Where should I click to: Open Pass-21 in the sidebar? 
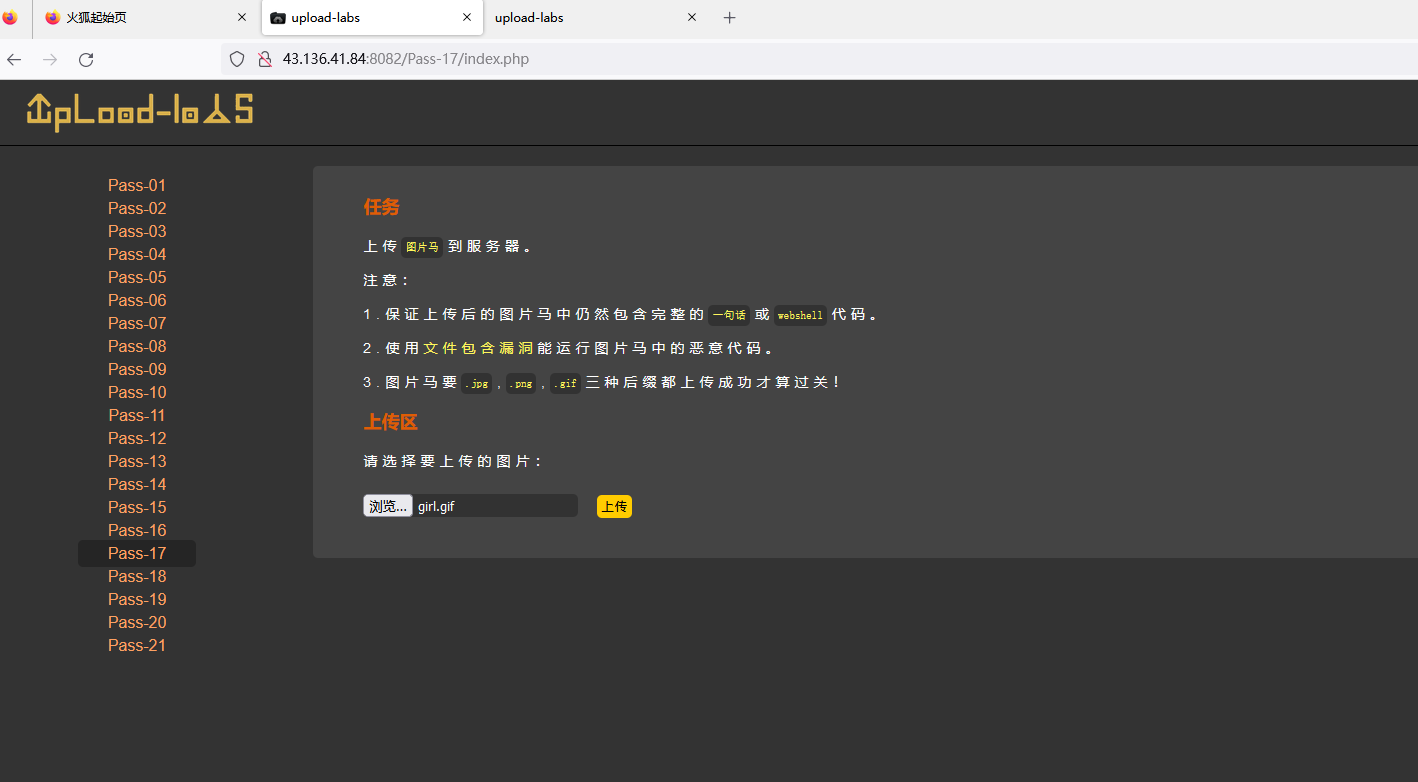pos(137,645)
